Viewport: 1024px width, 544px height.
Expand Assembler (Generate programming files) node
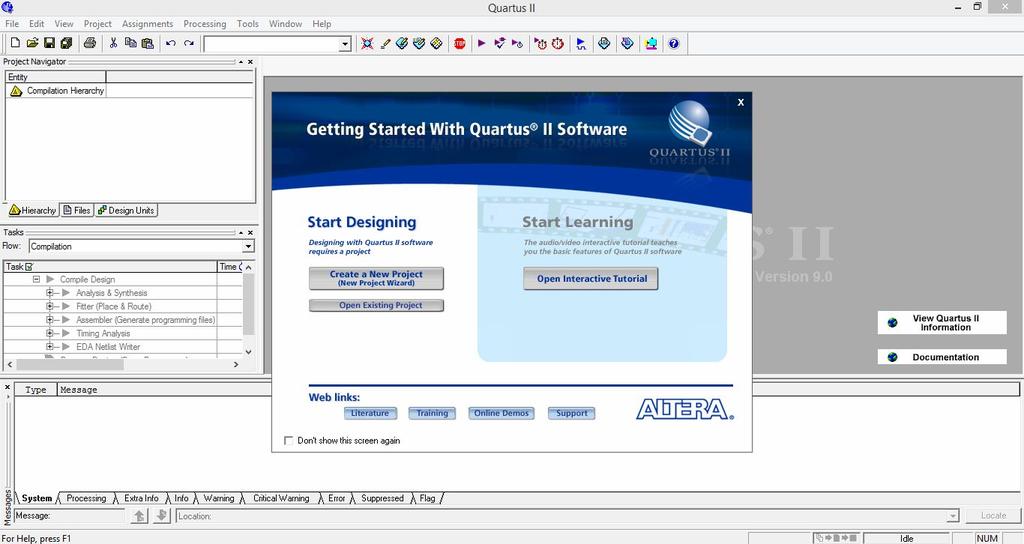point(50,319)
